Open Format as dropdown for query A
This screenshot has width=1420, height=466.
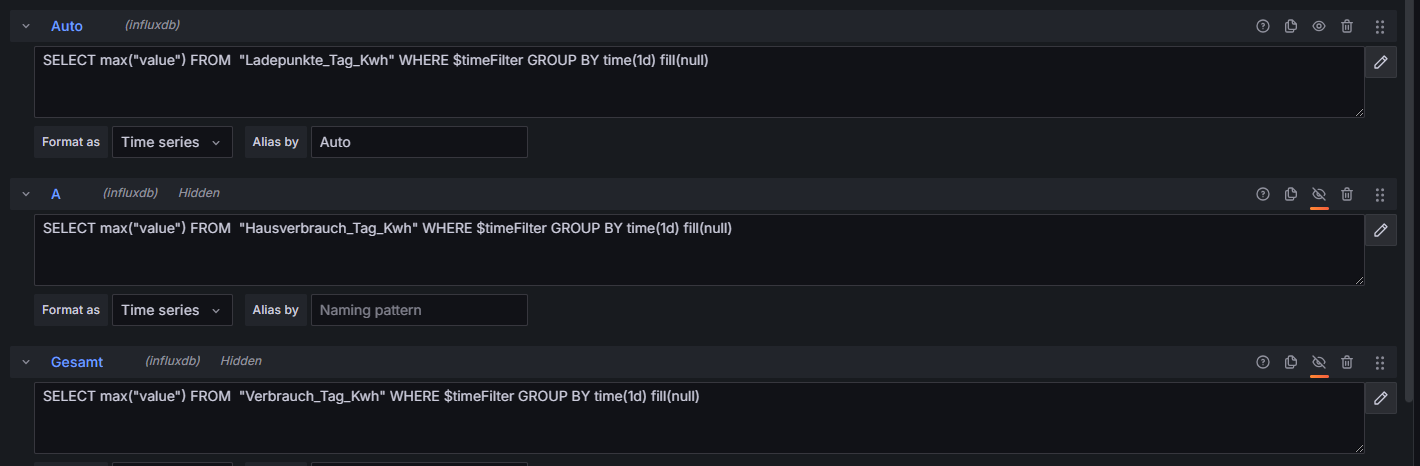[172, 310]
